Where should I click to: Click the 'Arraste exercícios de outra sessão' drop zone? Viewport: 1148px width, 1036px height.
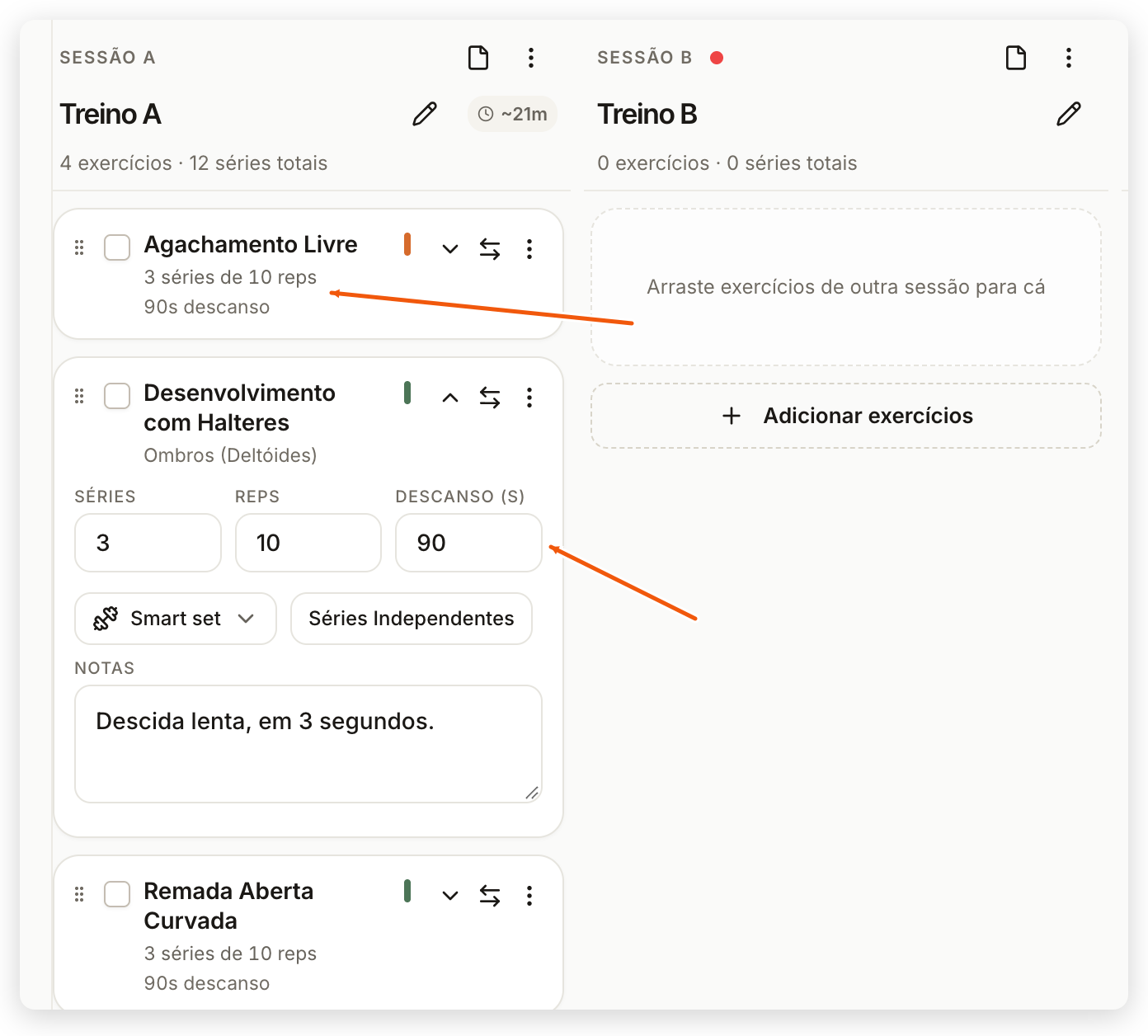click(x=846, y=287)
